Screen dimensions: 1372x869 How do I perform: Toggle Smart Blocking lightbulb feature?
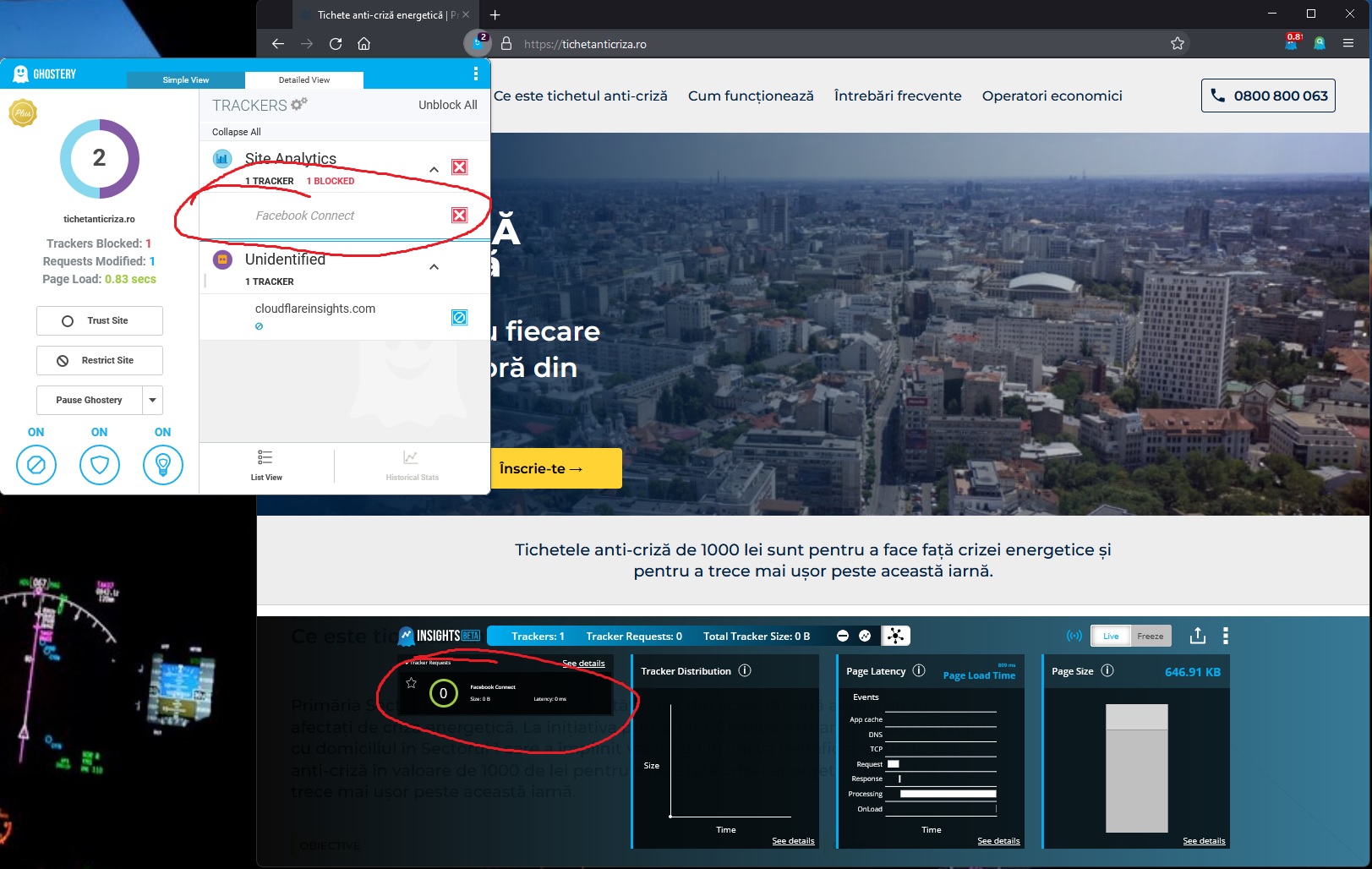[x=163, y=464]
